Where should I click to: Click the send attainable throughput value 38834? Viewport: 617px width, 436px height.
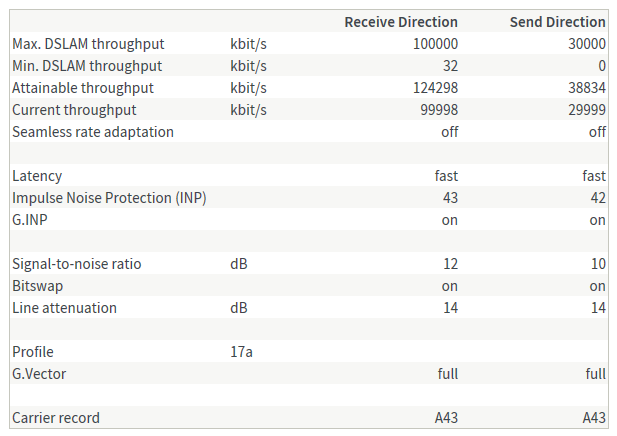[586, 88]
